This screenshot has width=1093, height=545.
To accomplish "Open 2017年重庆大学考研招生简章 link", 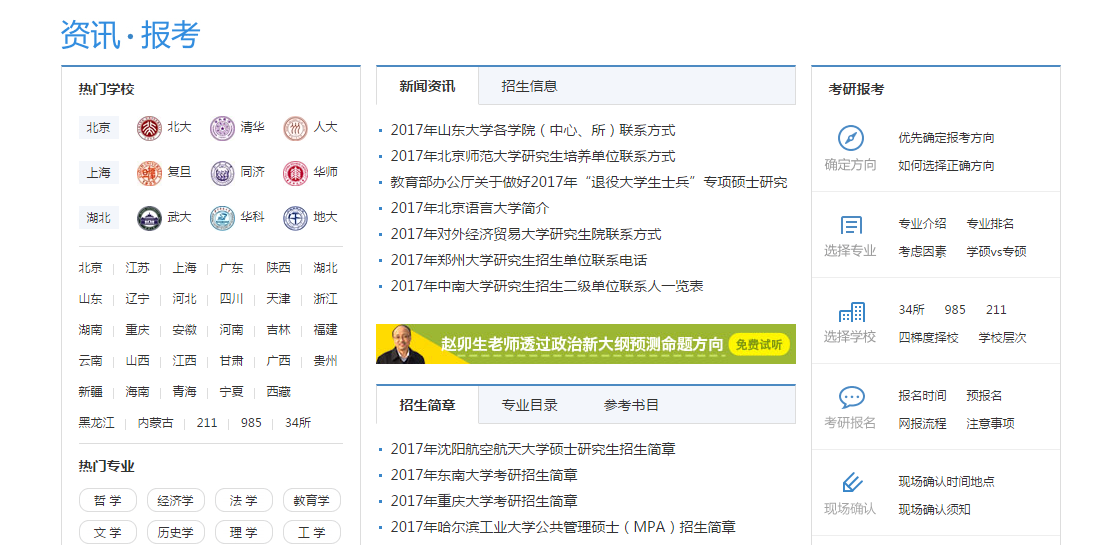I will 484,501.
